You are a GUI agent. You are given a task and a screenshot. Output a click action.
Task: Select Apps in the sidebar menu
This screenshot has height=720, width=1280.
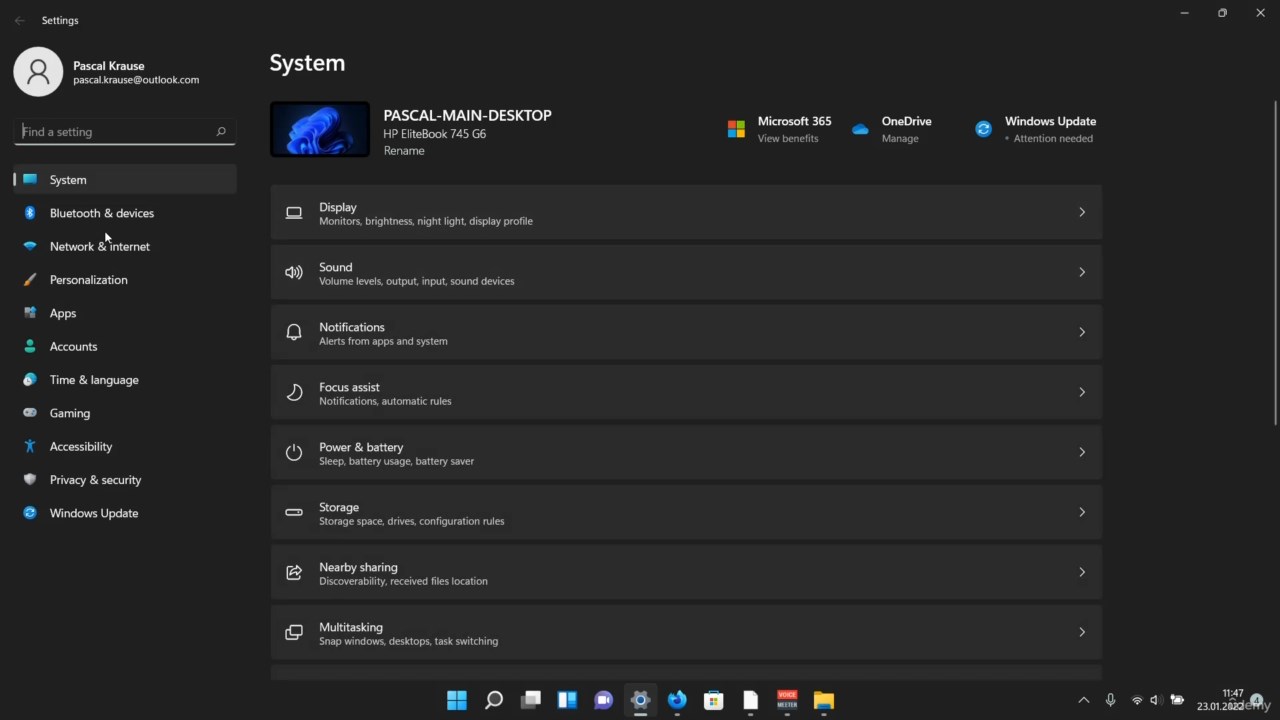coord(63,313)
